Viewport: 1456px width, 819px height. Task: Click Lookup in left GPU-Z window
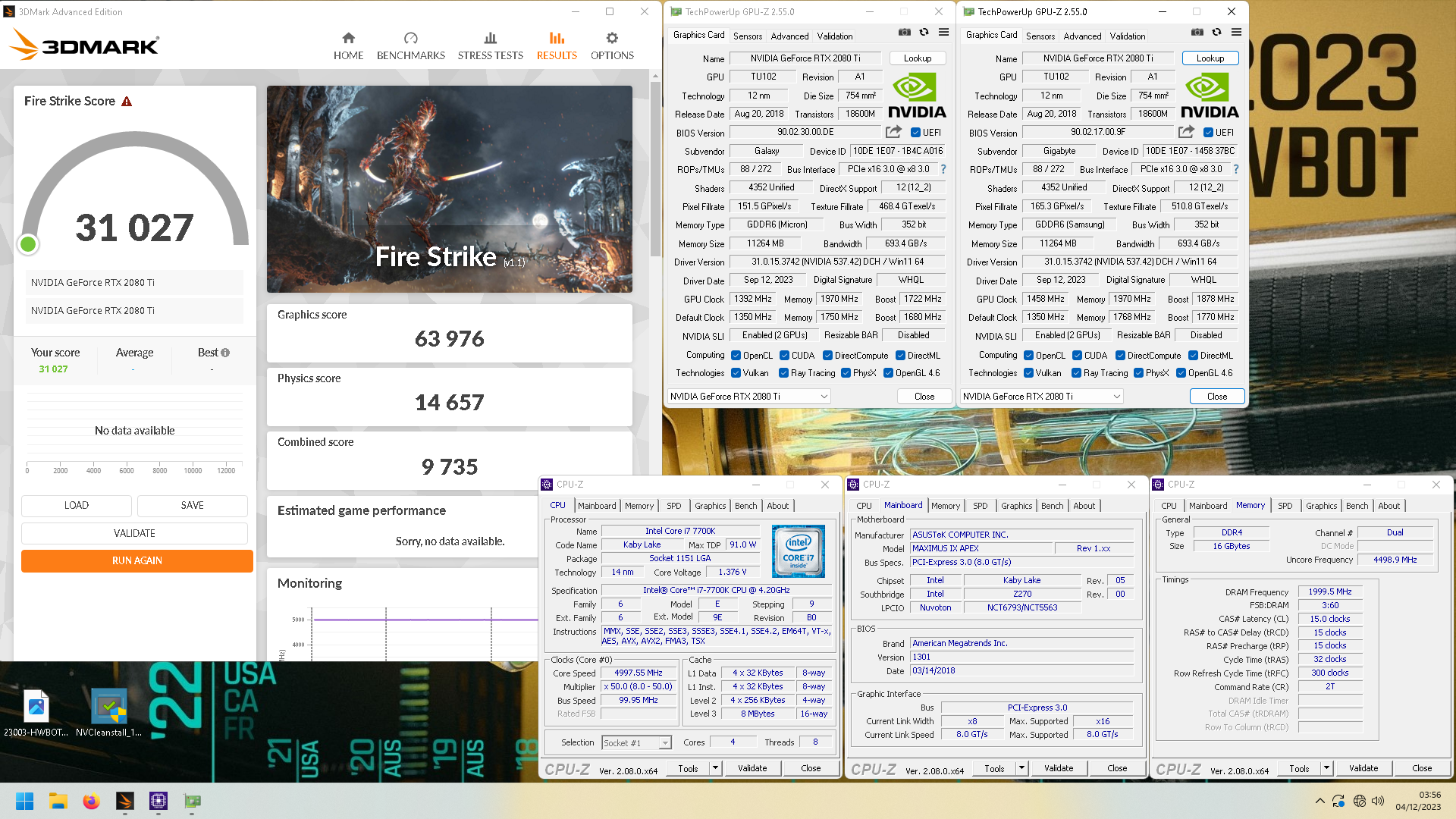(918, 58)
